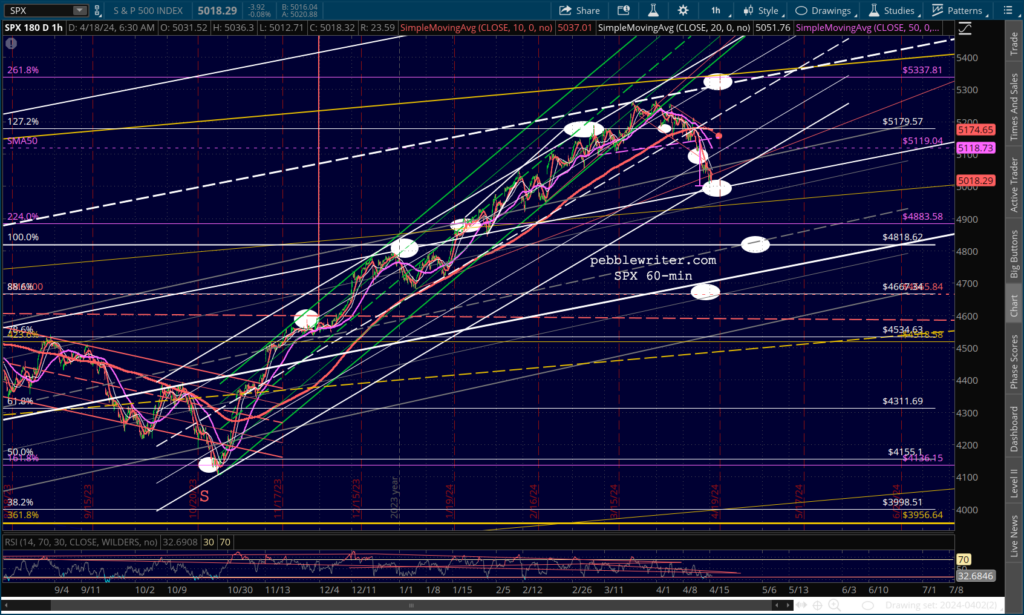Click the $4311.69 Fibonacci level label
1024x615 pixels.
pos(903,401)
